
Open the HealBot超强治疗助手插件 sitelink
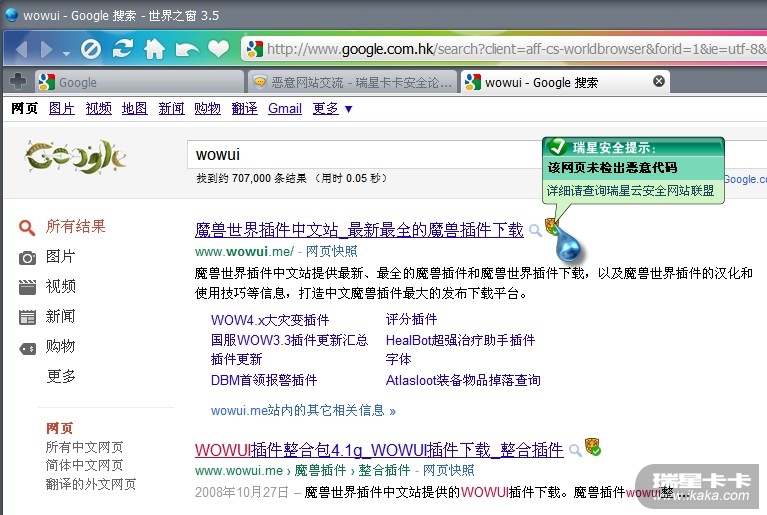[460, 340]
